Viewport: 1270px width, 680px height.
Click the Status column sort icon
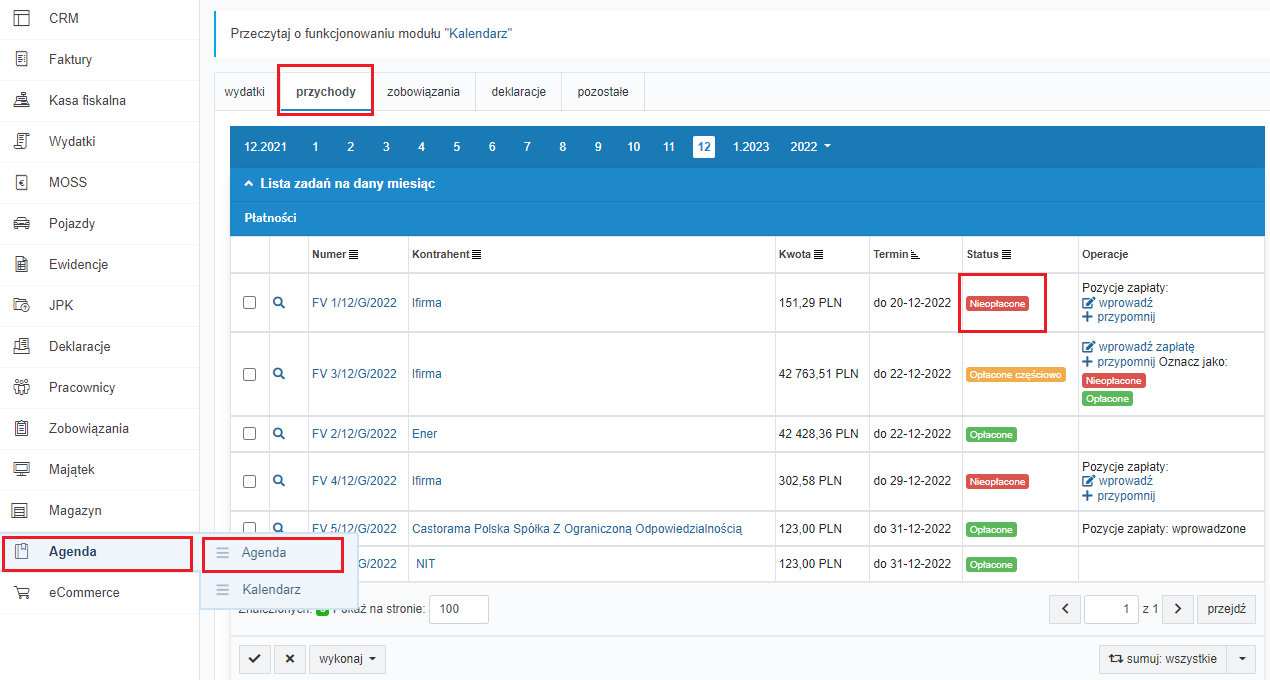pyautogui.click(x=1006, y=255)
